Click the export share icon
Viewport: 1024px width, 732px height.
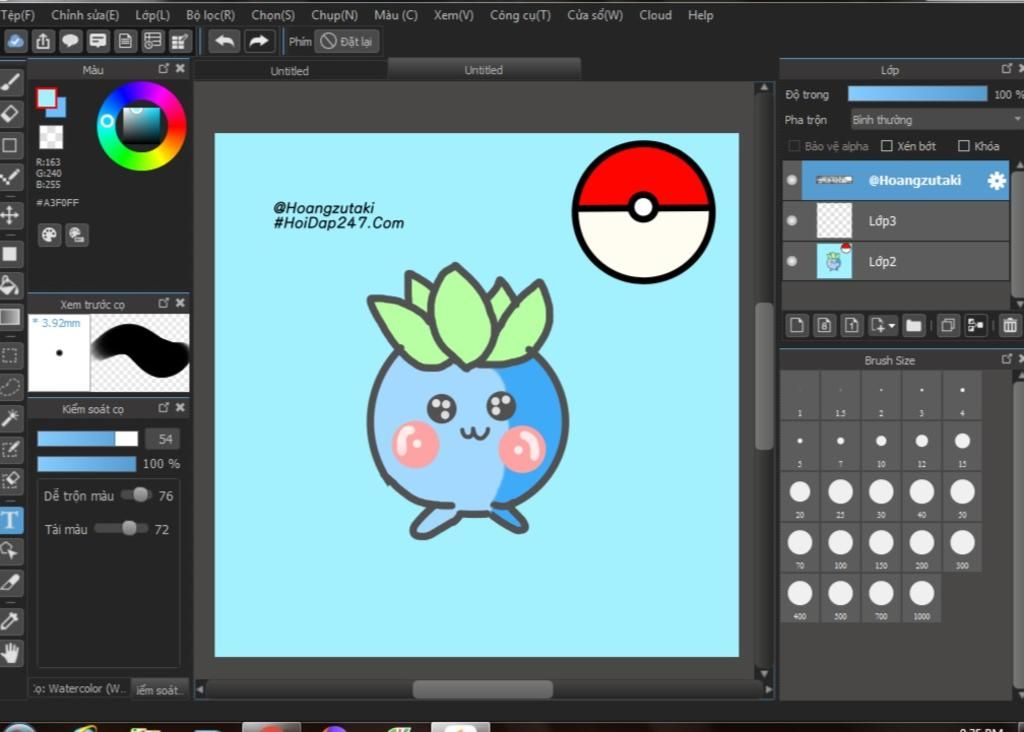coord(43,42)
